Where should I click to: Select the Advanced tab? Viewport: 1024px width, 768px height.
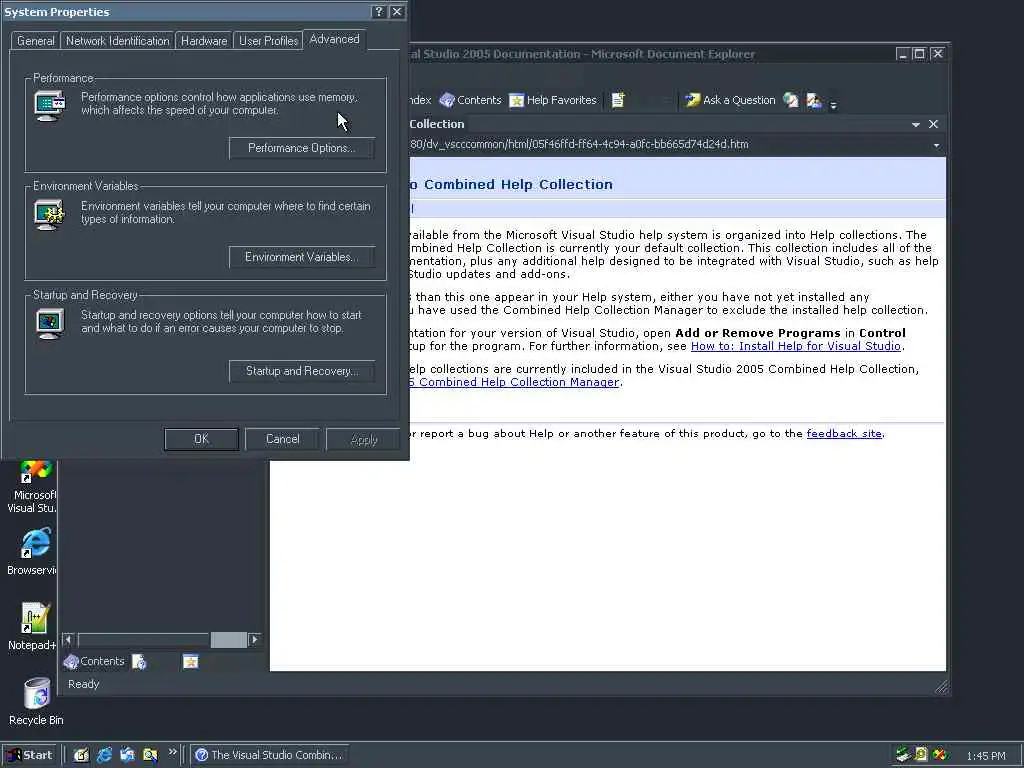pos(334,39)
